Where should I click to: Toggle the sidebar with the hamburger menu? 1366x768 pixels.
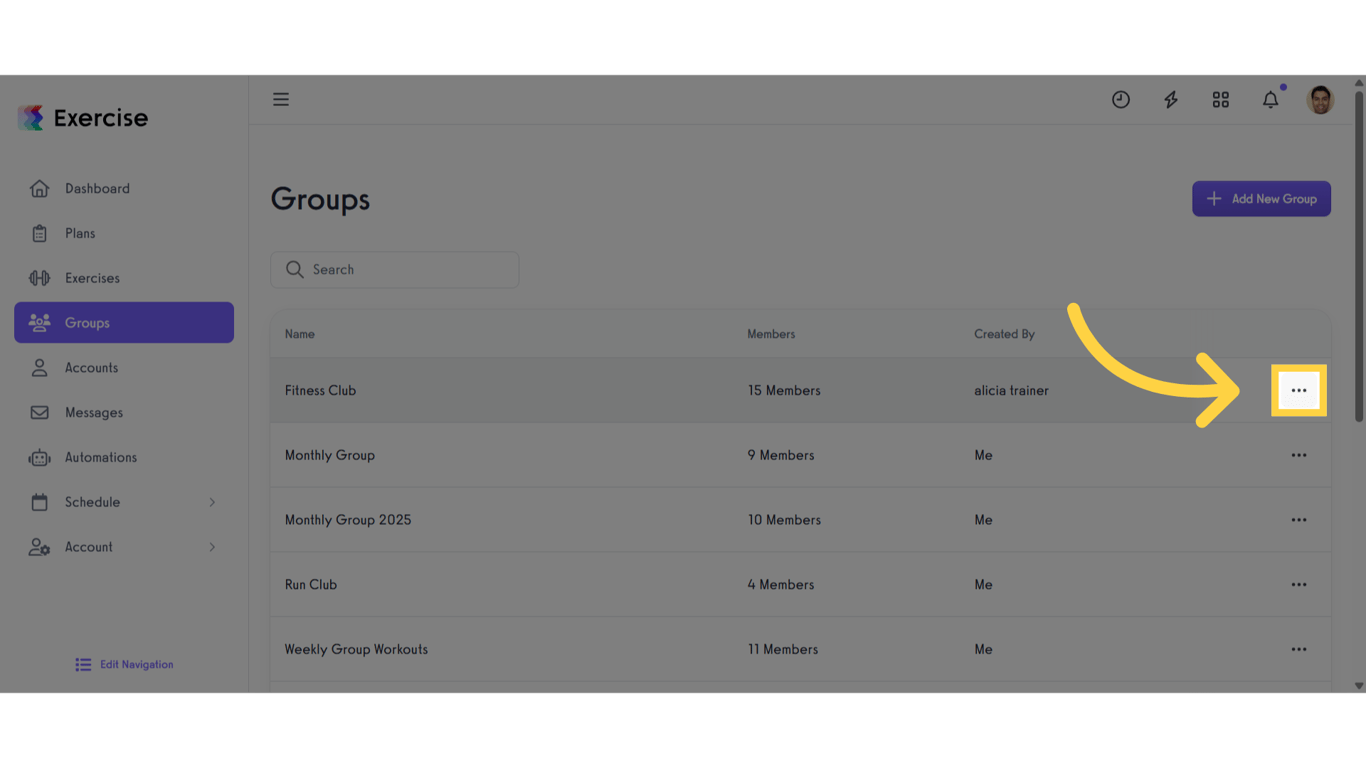(281, 99)
